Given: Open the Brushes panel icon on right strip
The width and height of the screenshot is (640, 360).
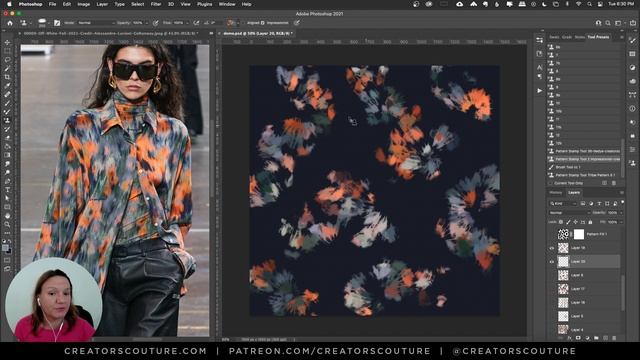Looking at the screenshot, I should (x=632, y=40).
